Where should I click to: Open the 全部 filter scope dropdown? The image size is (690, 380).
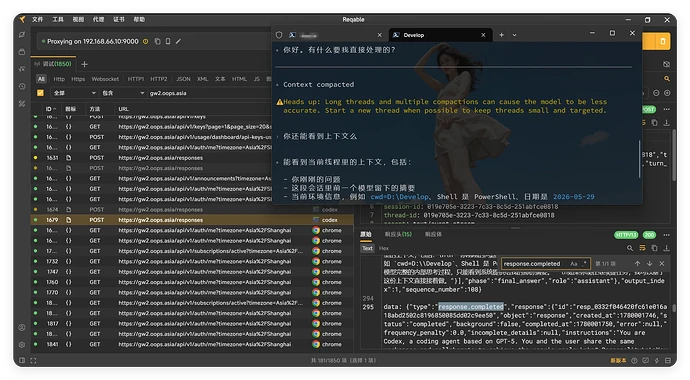tap(74, 93)
